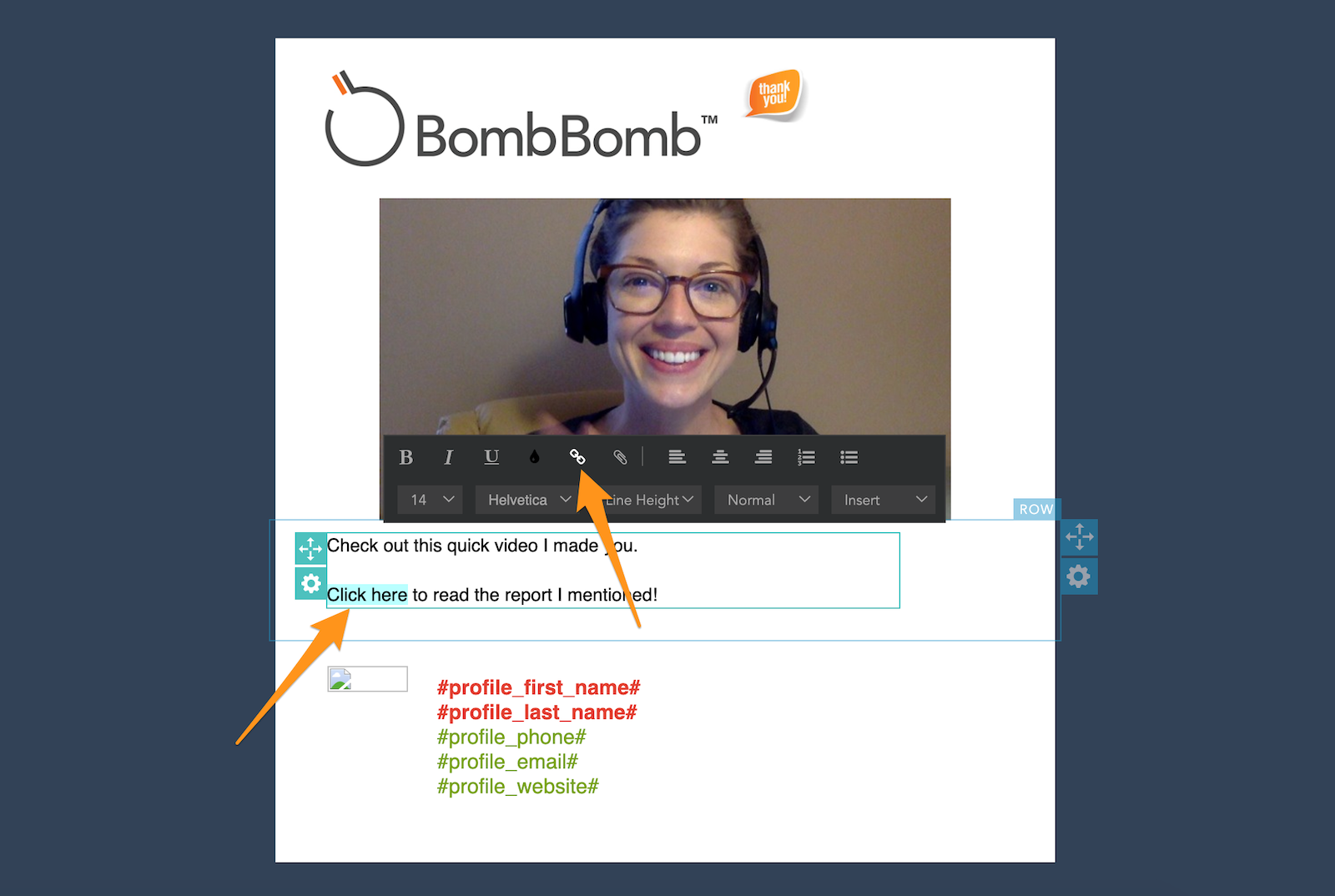Image resolution: width=1335 pixels, height=896 pixels.
Task: Click teal move handle of text block
Action: [x=310, y=549]
